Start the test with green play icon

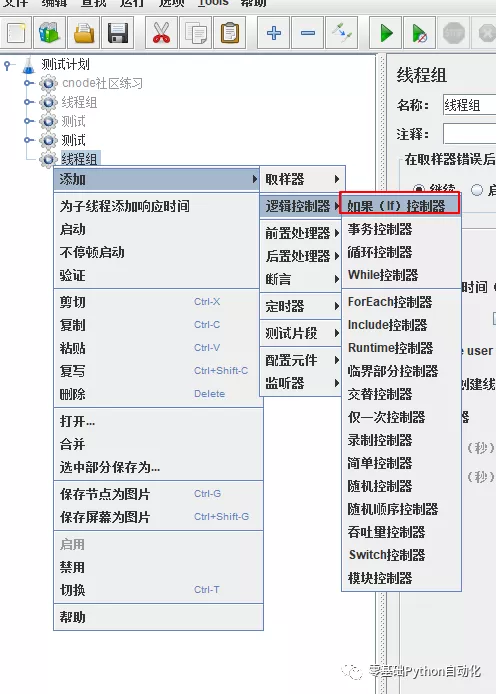(x=385, y=33)
